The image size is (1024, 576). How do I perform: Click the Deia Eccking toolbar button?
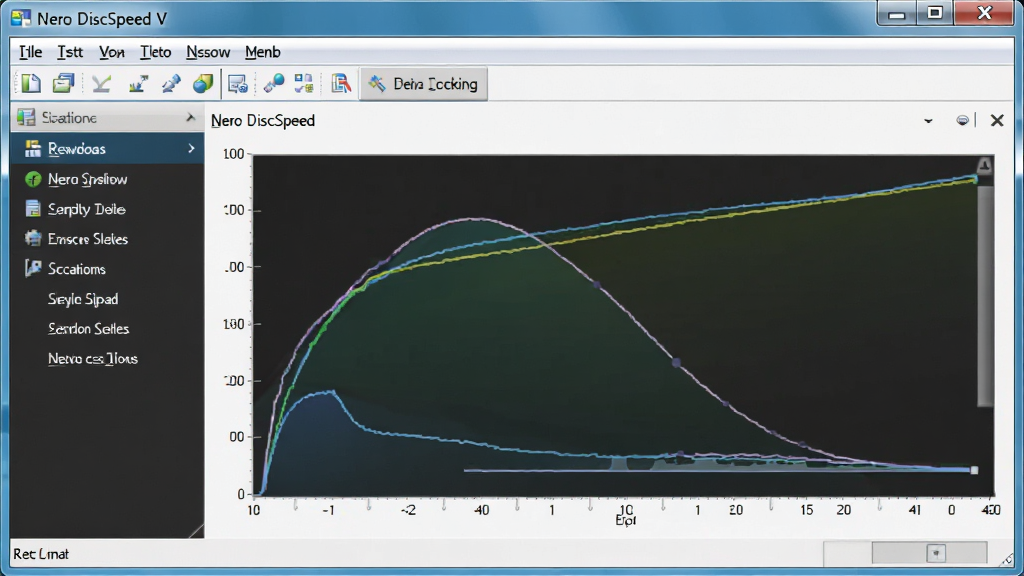(x=423, y=84)
